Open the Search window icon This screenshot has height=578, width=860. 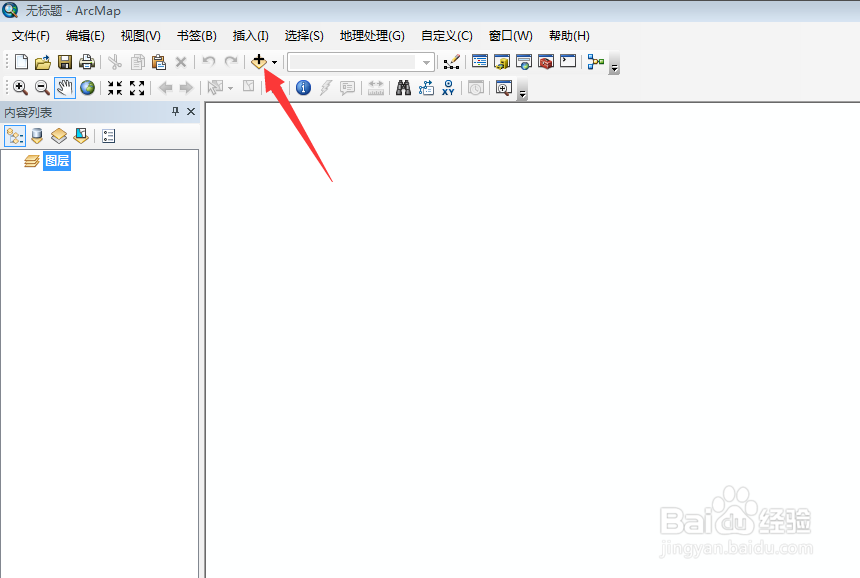[x=524, y=61]
